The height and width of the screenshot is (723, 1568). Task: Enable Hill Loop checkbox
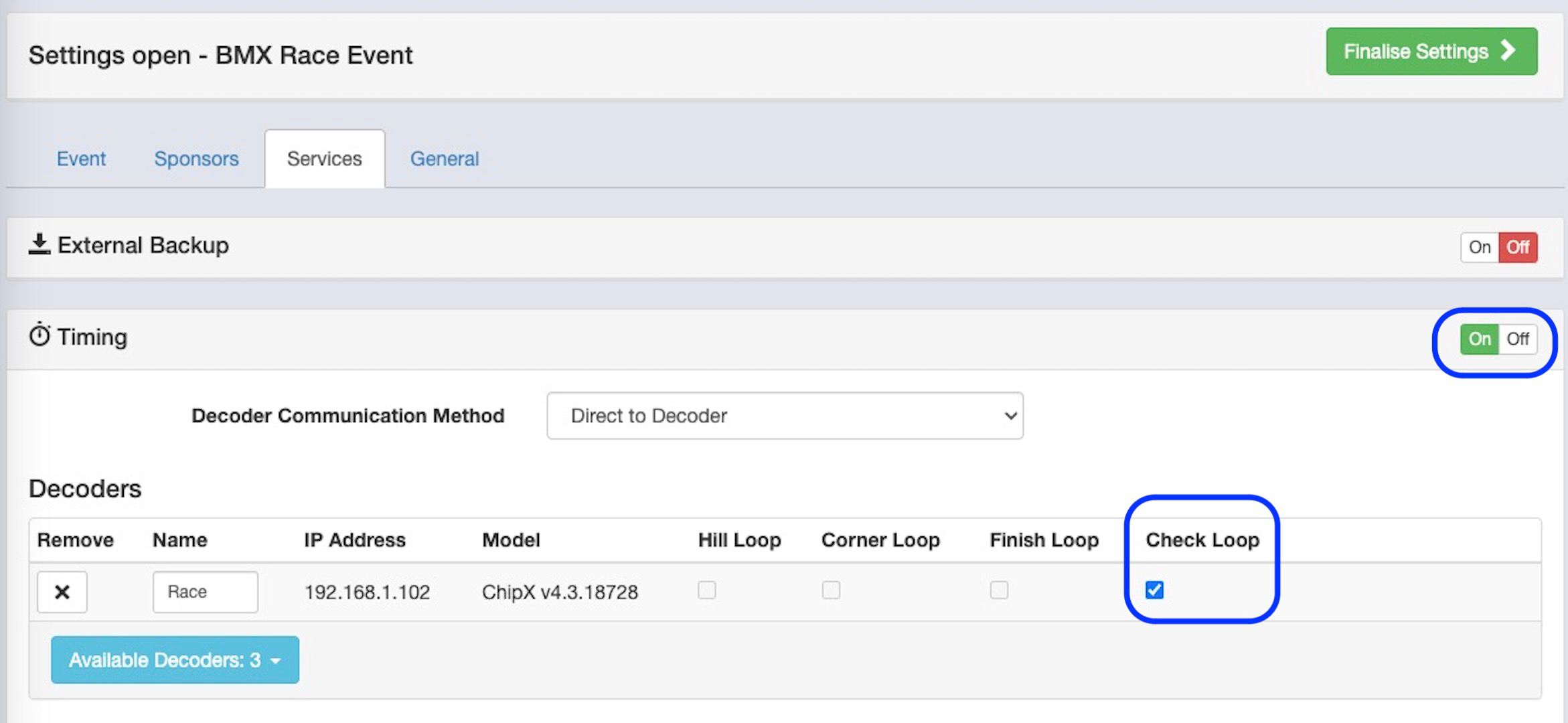click(707, 590)
